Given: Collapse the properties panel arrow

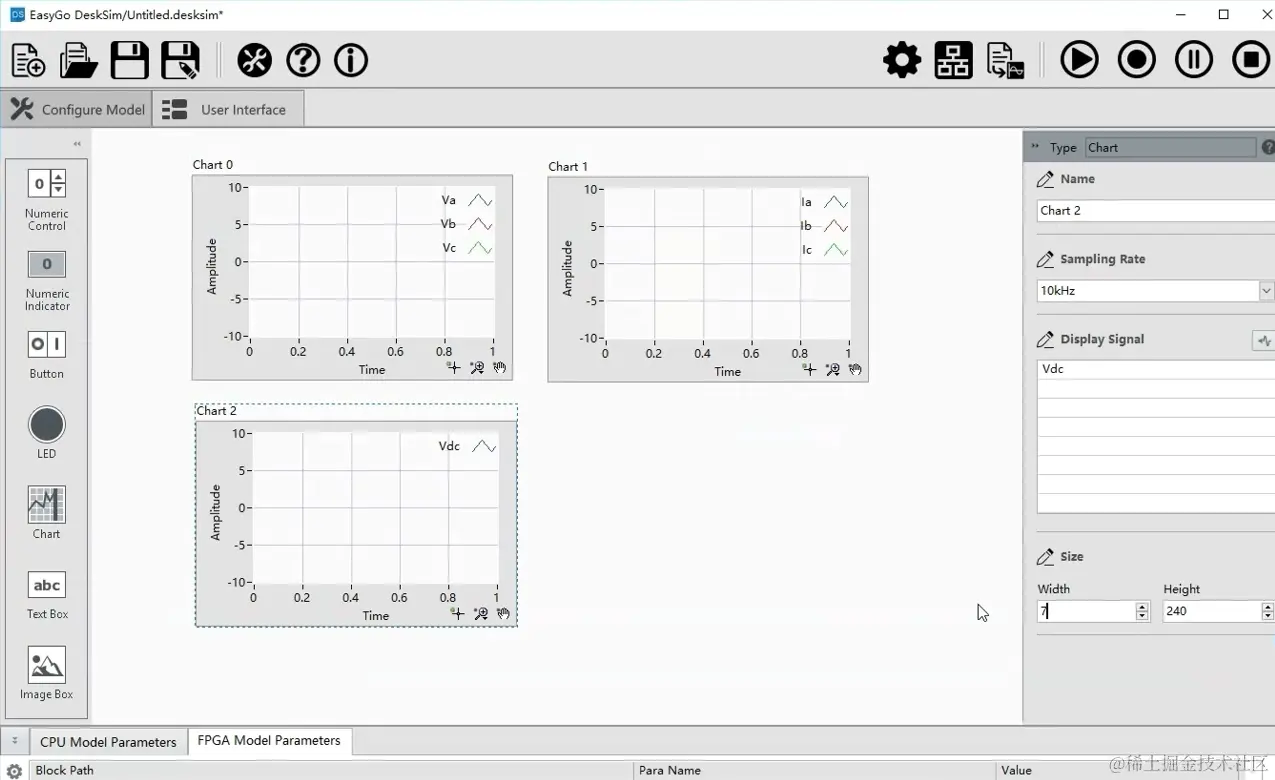Looking at the screenshot, I should pos(1035,146).
